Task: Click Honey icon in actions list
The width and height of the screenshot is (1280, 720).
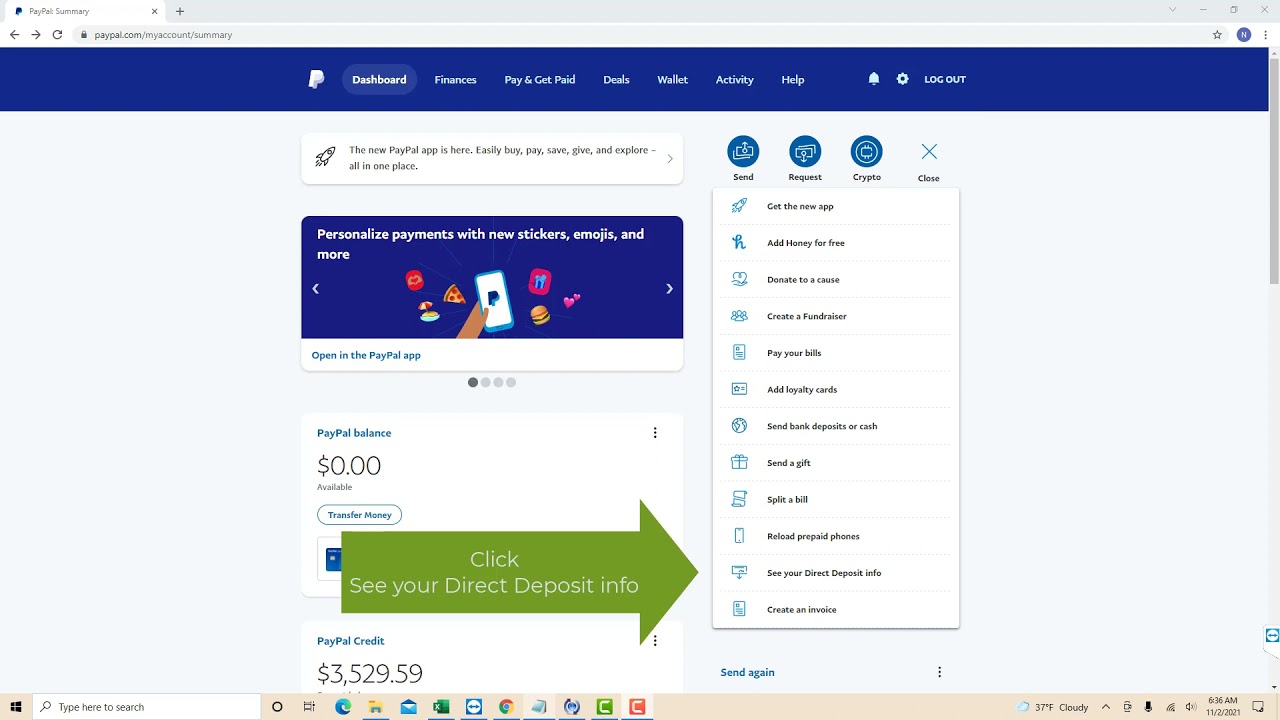Action: (x=739, y=243)
